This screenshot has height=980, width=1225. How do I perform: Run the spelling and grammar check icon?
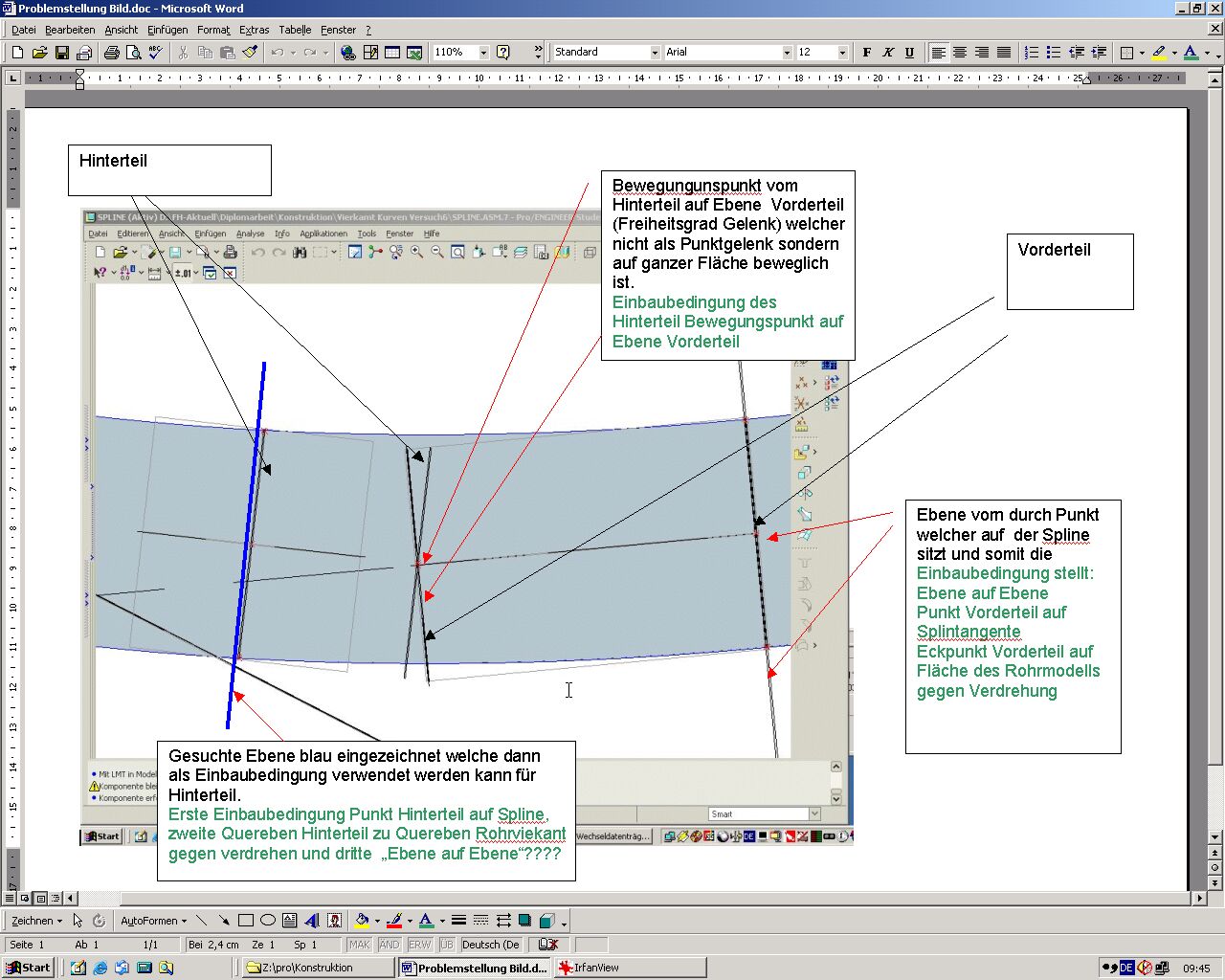click(155, 53)
